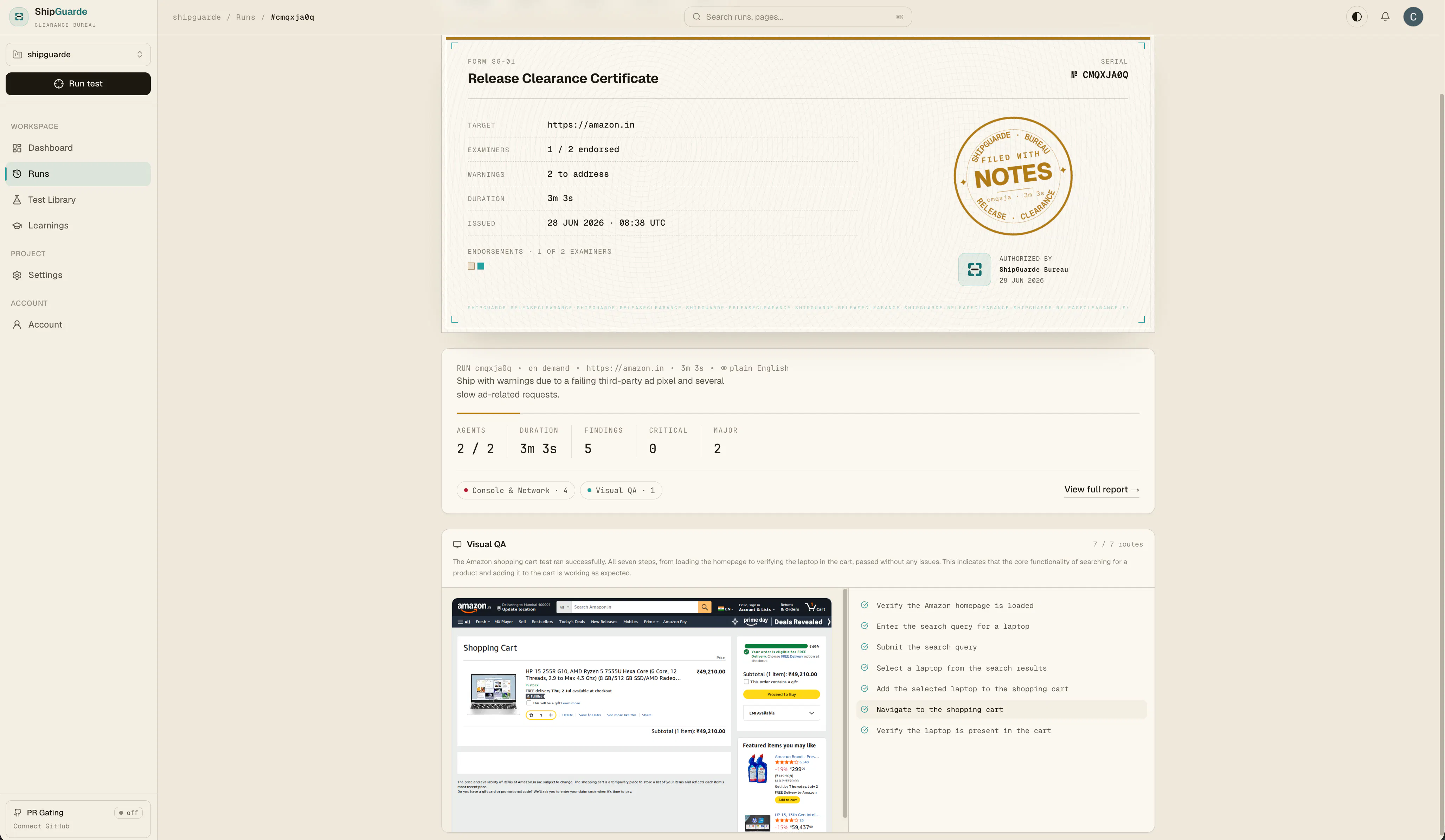Select step Verify the laptop is present
Image resolution: width=1445 pixels, height=840 pixels.
1001,730
